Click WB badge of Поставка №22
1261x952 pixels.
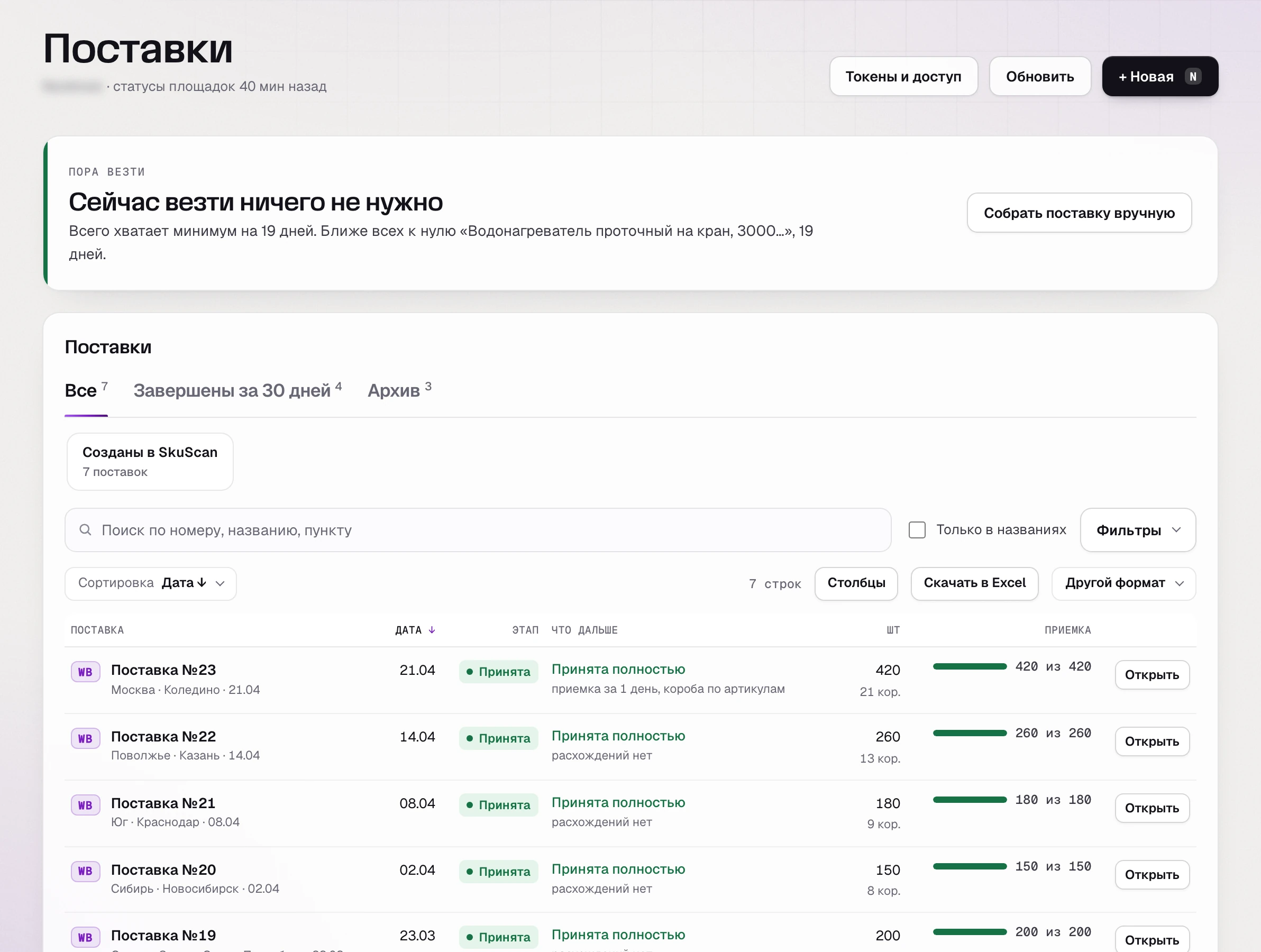click(86, 739)
